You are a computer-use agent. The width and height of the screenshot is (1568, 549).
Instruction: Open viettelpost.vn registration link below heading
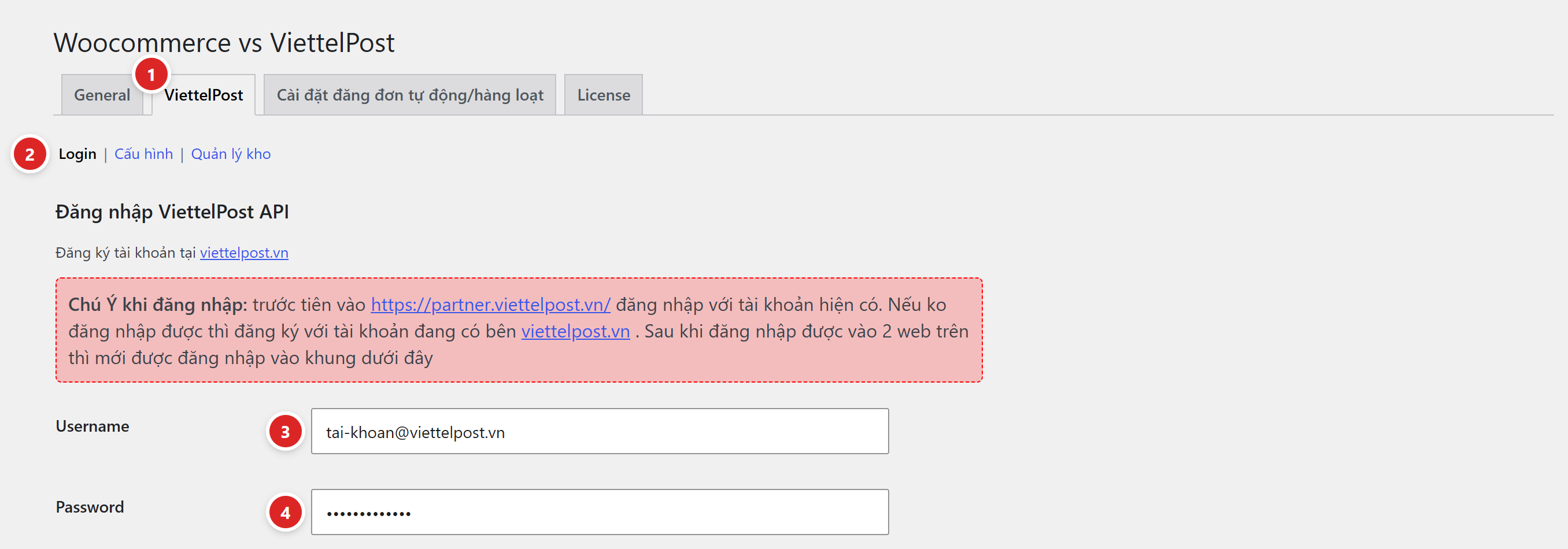pyautogui.click(x=244, y=253)
